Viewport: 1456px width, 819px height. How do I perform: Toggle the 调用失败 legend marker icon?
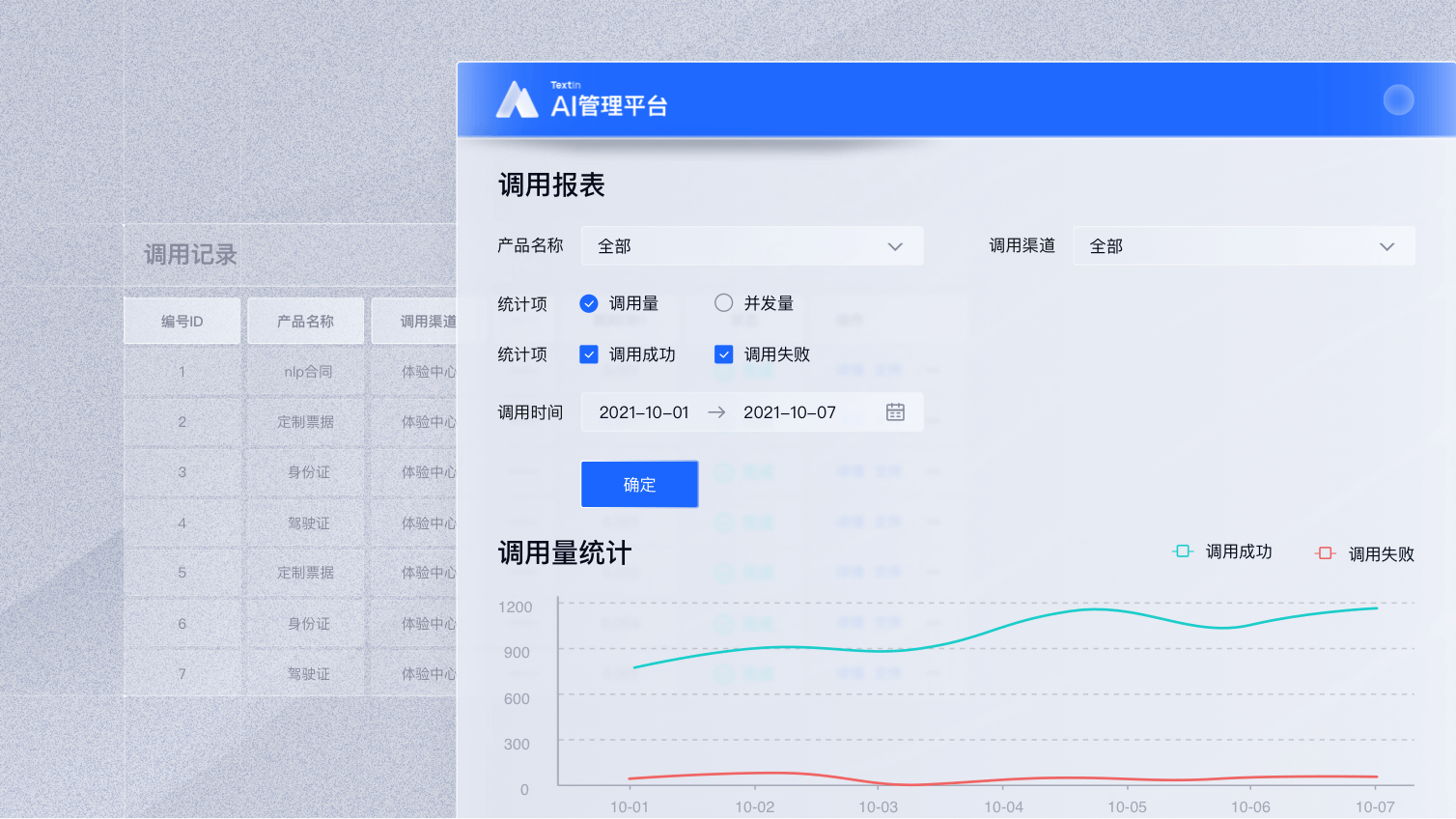(x=1326, y=553)
